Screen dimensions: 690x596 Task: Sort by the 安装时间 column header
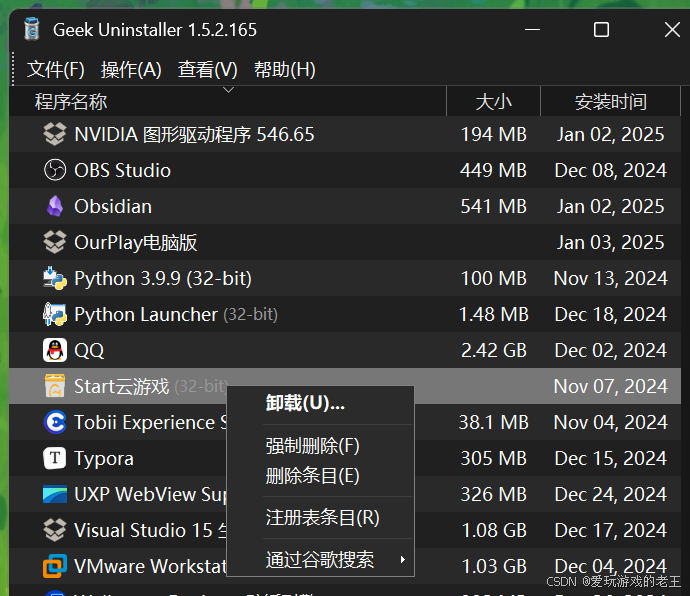pyautogui.click(x=611, y=102)
